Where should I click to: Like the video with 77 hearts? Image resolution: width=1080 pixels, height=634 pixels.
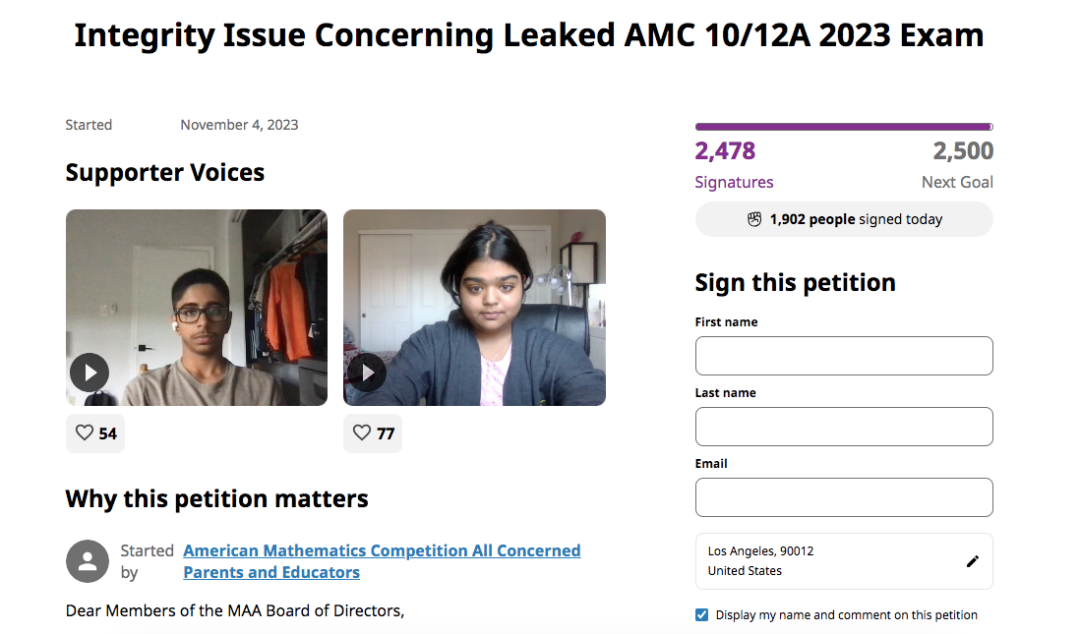click(x=373, y=433)
